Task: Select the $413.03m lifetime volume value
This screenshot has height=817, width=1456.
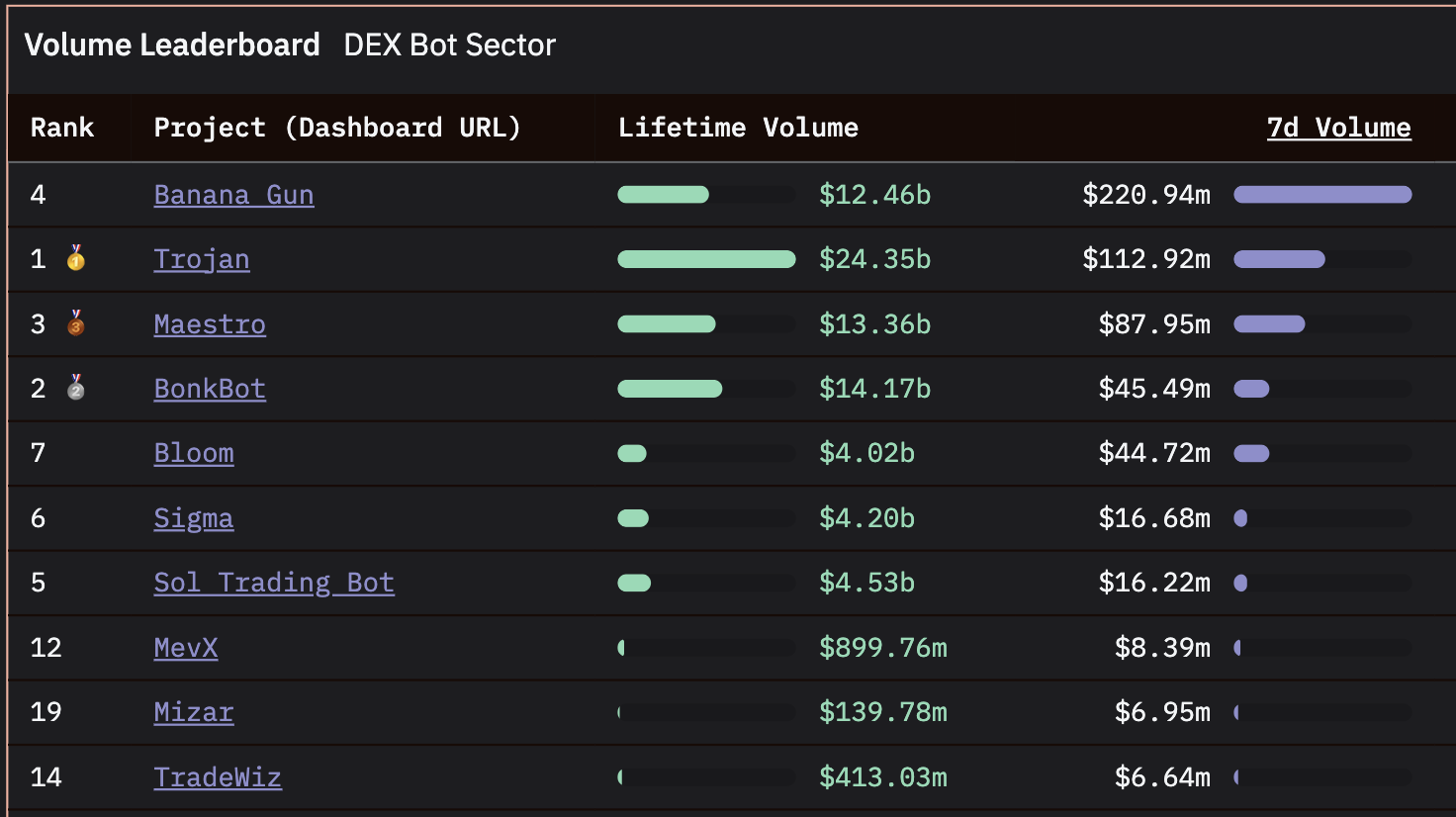Action: click(x=883, y=777)
